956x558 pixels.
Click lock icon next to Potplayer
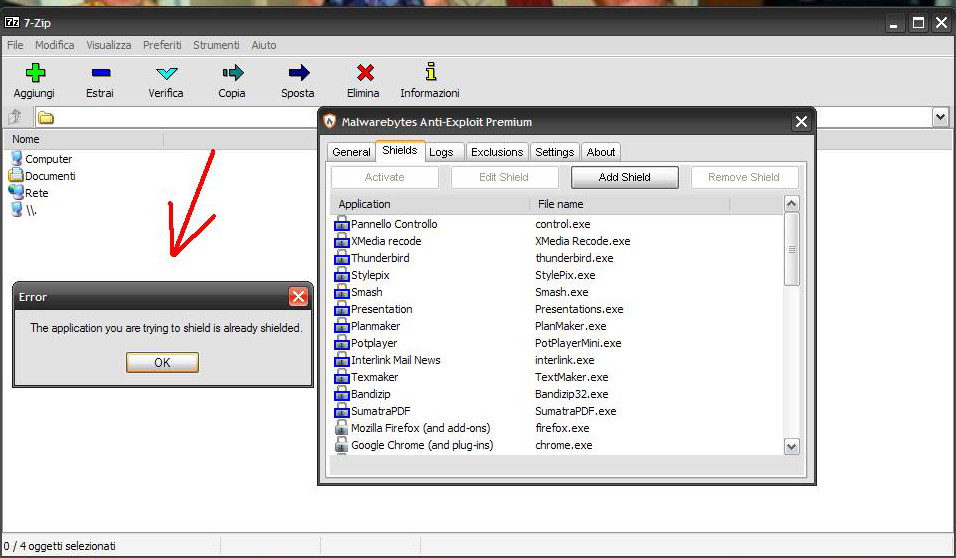(341, 343)
